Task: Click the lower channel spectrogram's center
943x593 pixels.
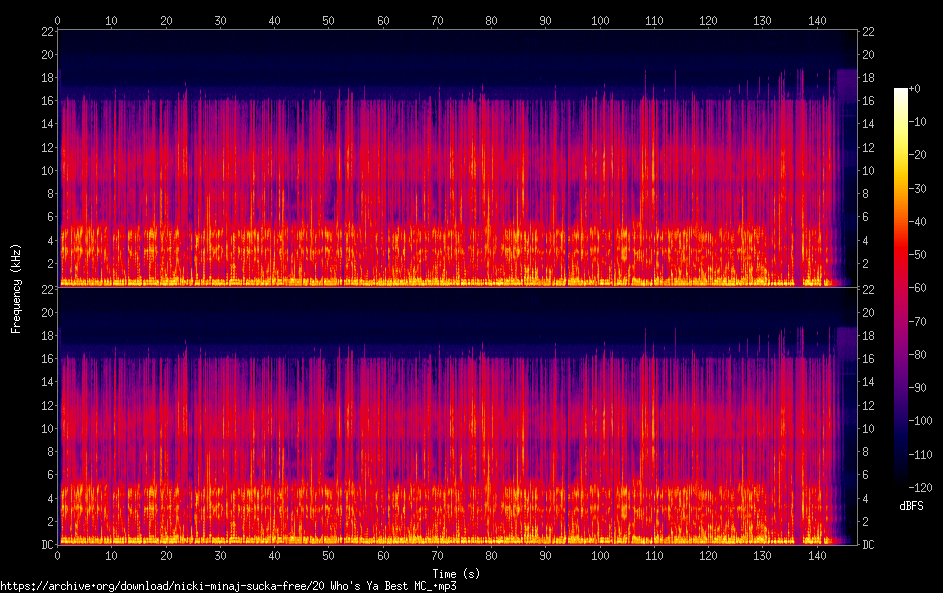Action: coord(457,416)
